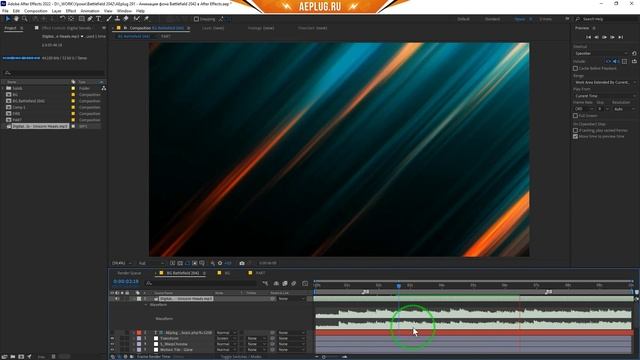
Task: Toggle Include audio speaker icon in Preview
Action: [616, 61]
